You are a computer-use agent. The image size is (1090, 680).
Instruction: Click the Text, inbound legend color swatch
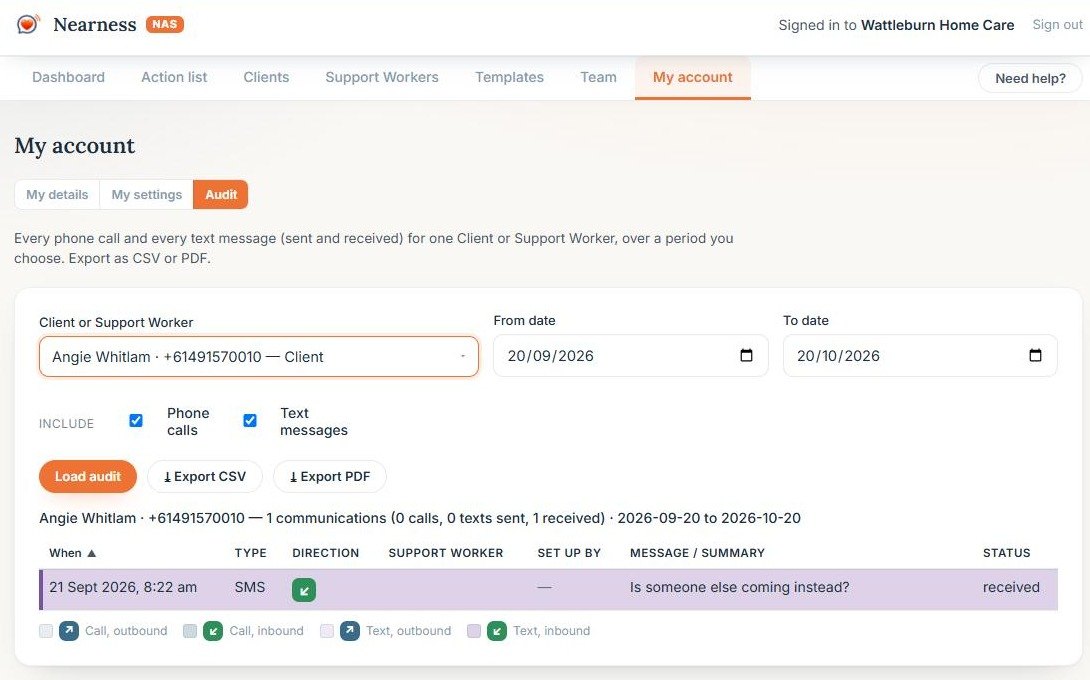[473, 631]
